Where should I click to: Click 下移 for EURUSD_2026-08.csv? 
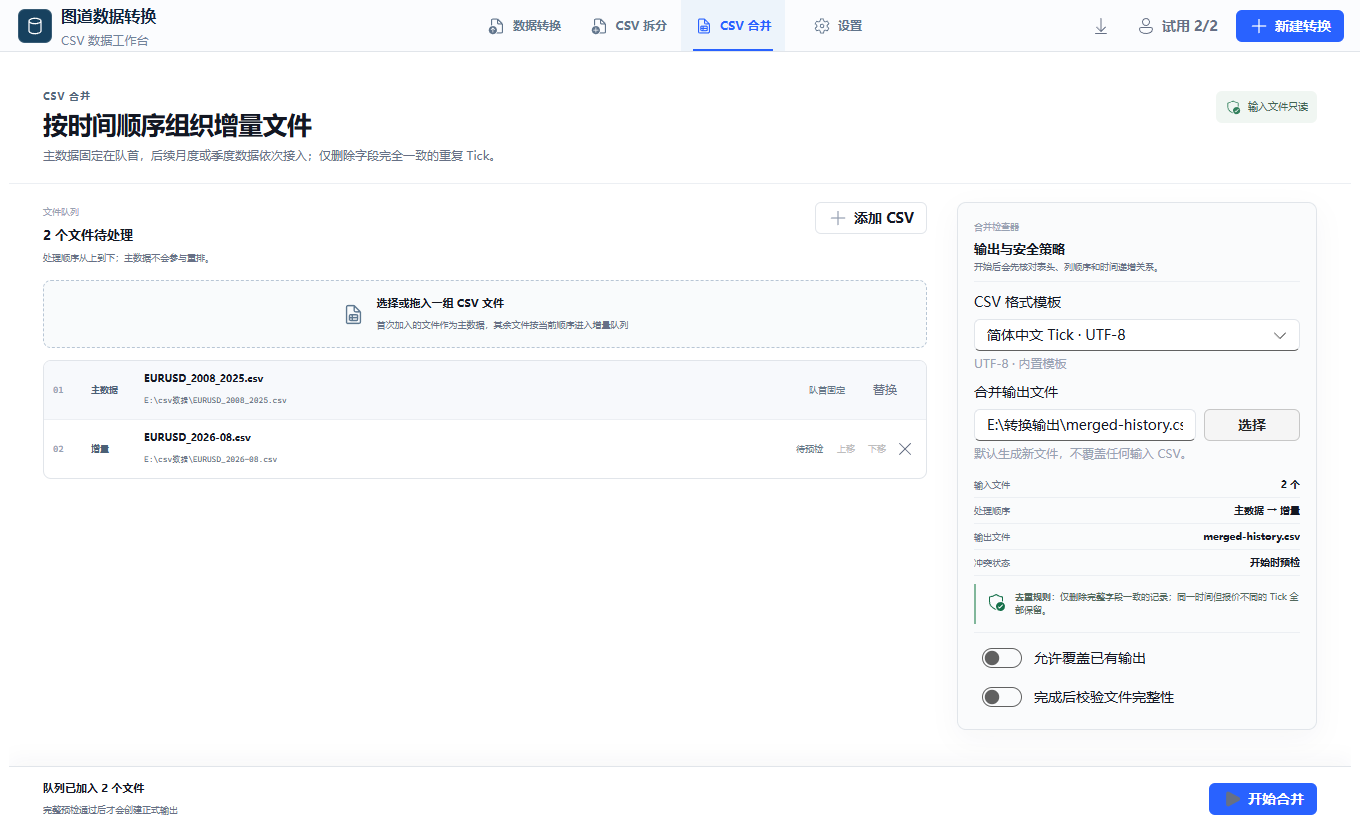tap(877, 449)
